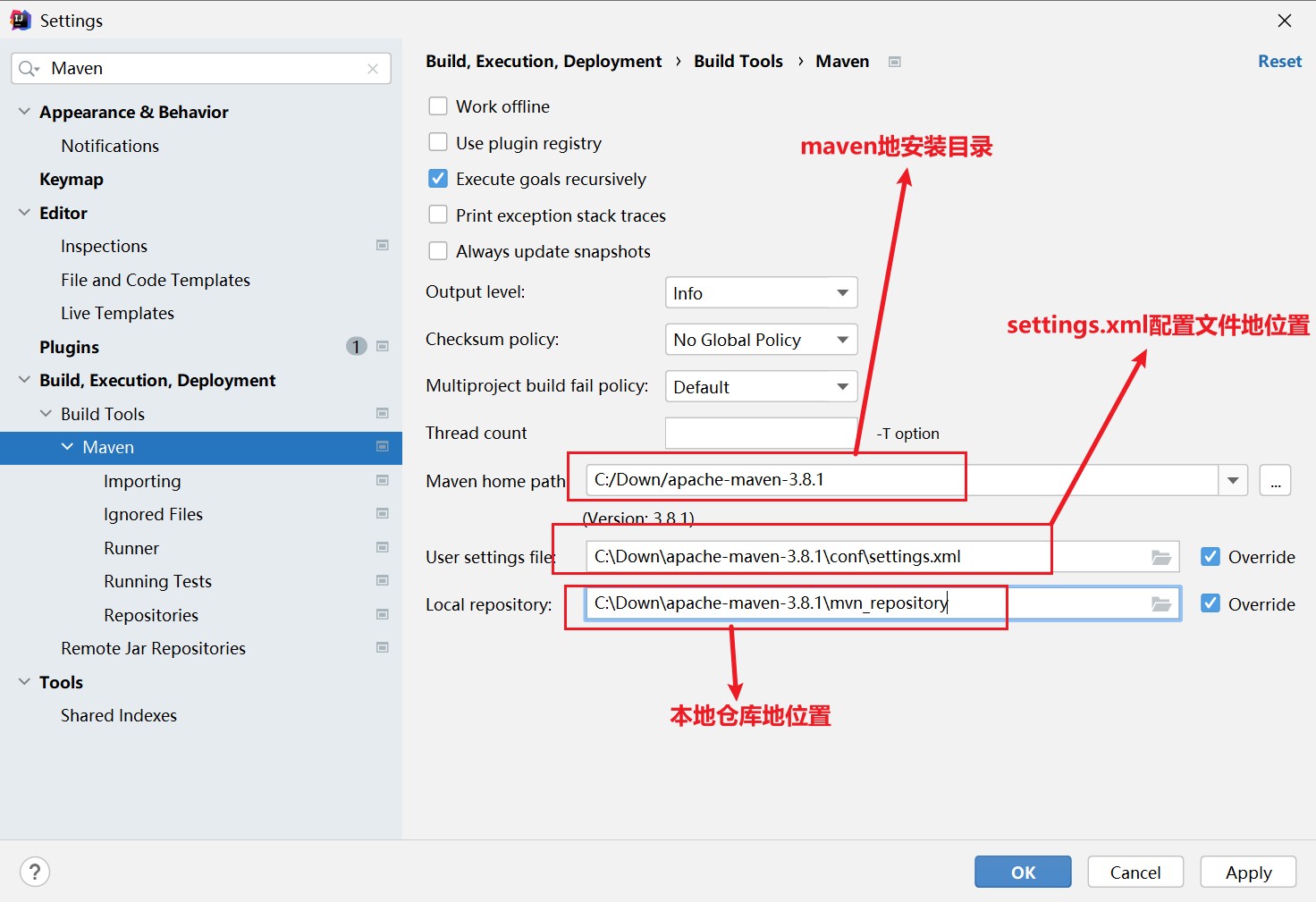Image resolution: width=1316 pixels, height=902 pixels.
Task: Open Output level dropdown showing Info
Action: pos(761,292)
